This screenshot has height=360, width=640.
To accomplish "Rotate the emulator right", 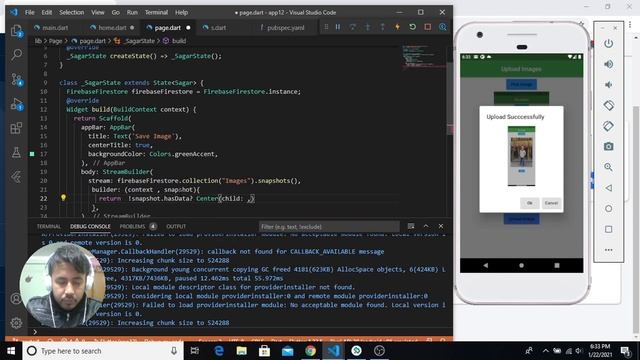I will coord(609,126).
